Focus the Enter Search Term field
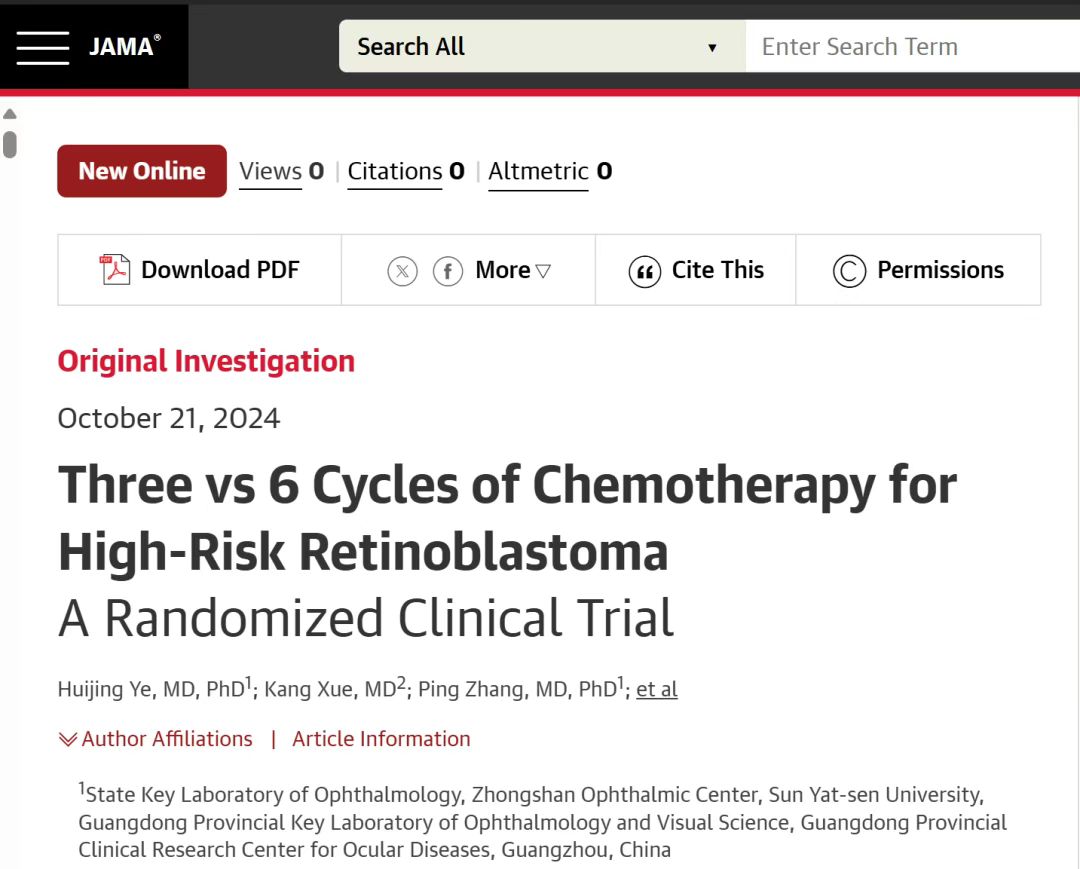The height and width of the screenshot is (869, 1080). (913, 46)
